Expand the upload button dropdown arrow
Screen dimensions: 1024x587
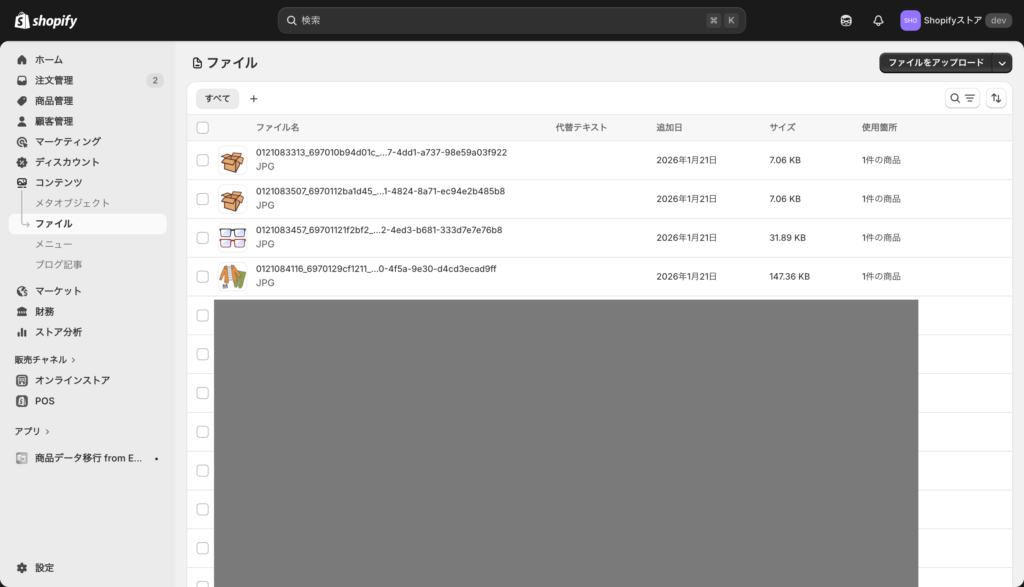[1003, 63]
